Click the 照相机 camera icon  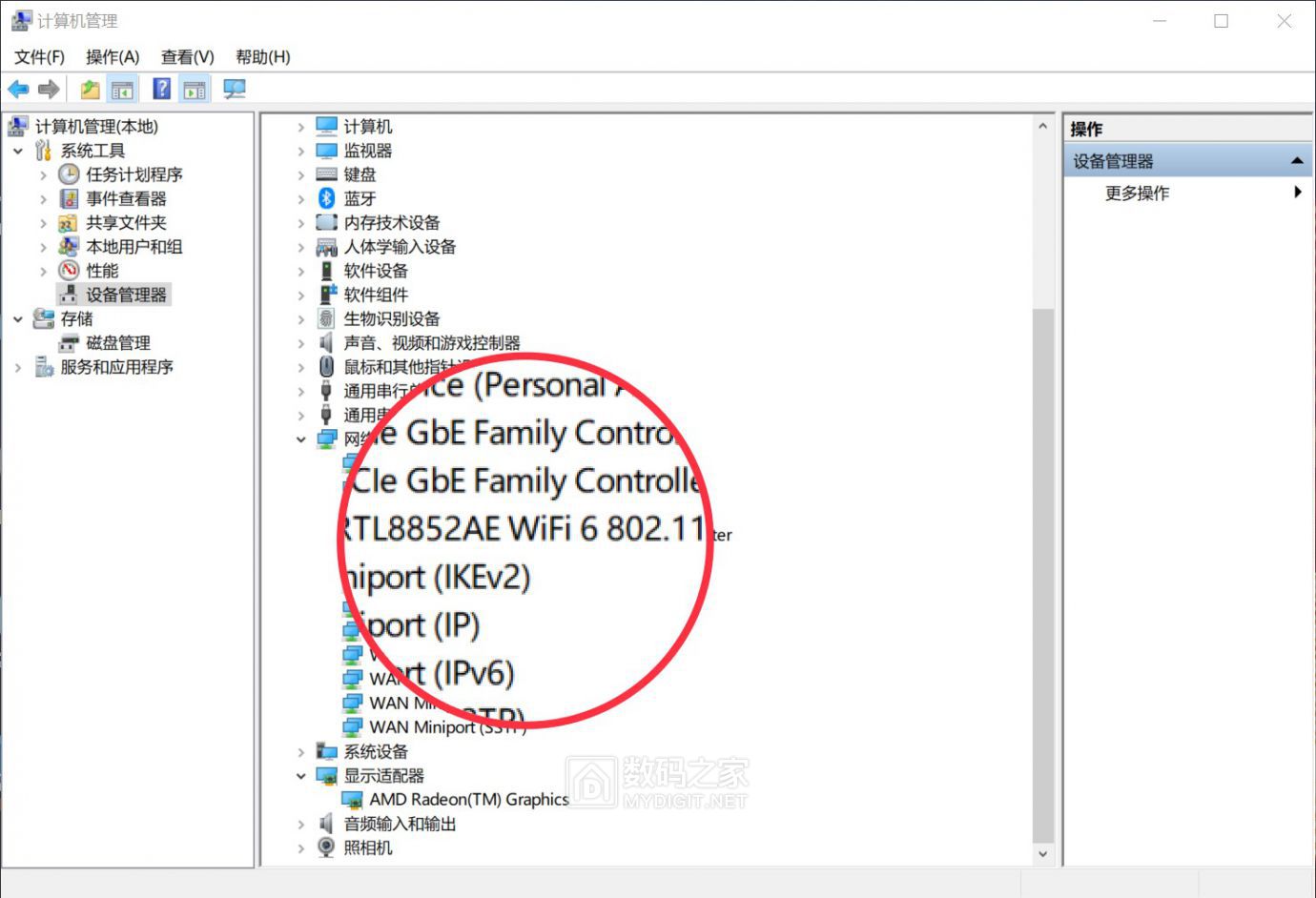point(326,847)
